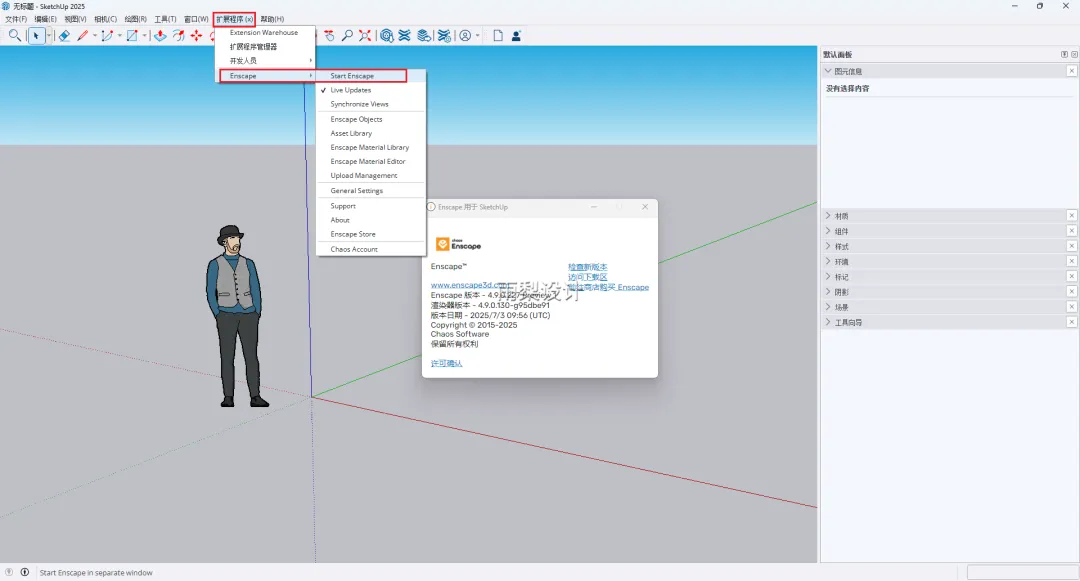Screen dimensions: 1080x581
Task: Click the 检查新版本 link
Action: coord(588,267)
